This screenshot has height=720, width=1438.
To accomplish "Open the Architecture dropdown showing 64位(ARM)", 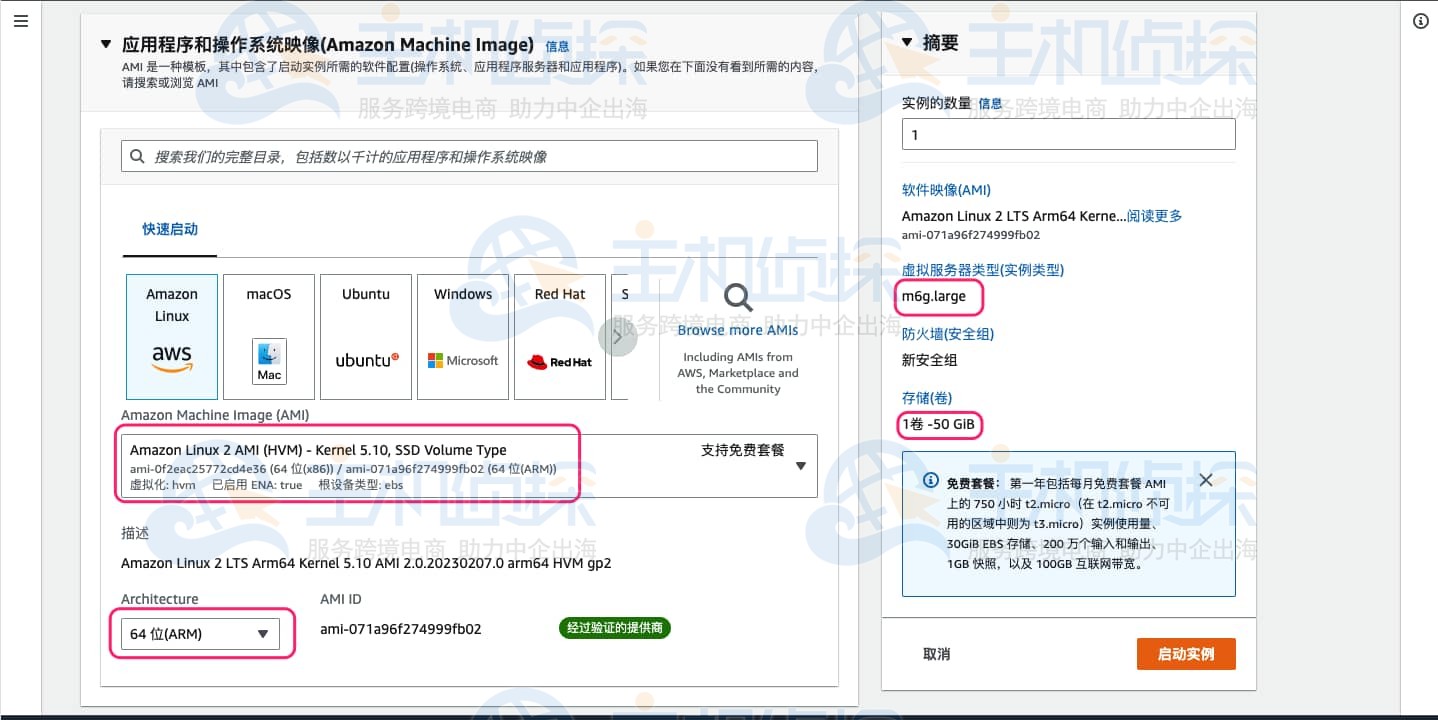I will click(199, 633).
